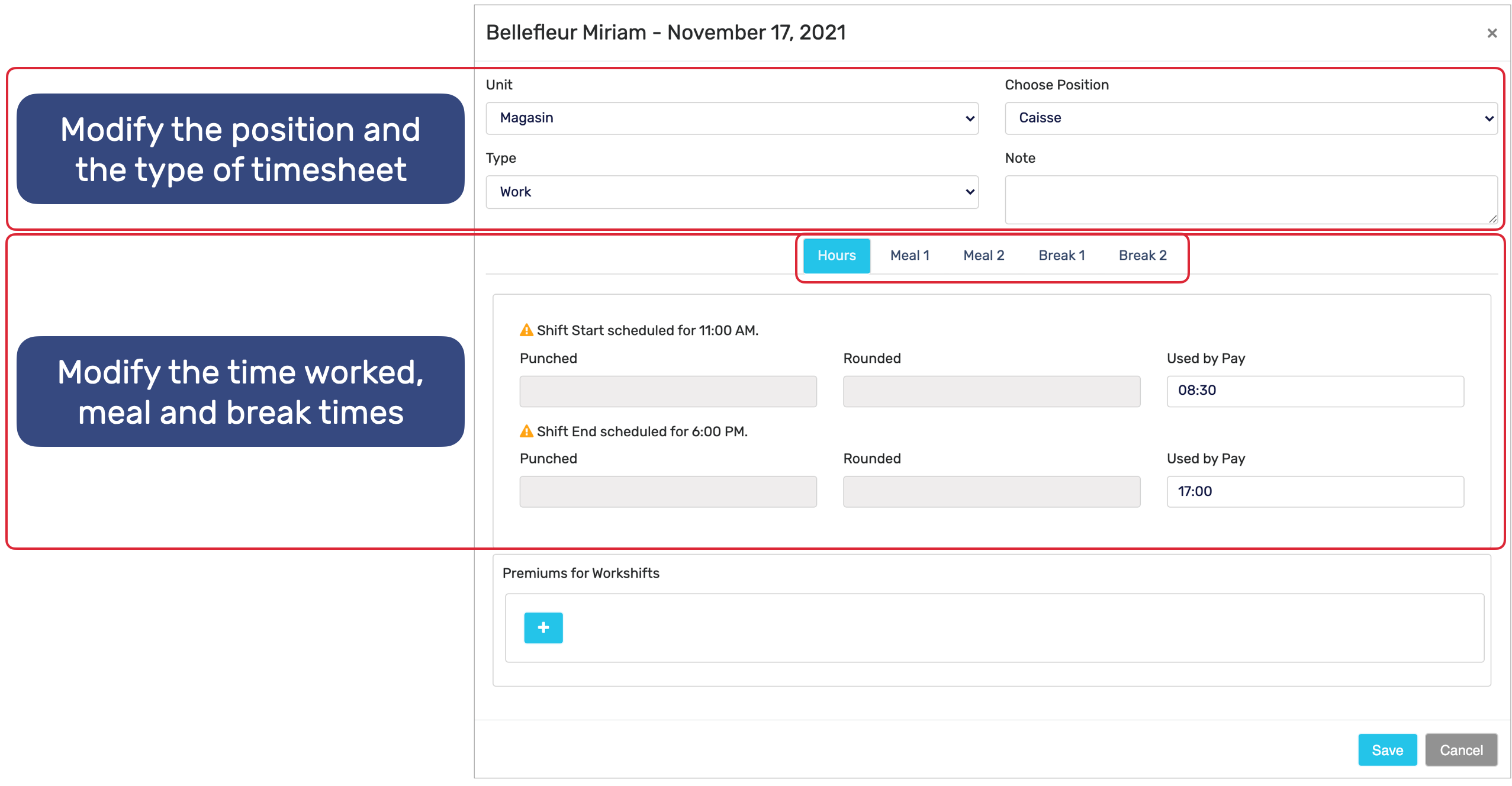Click the shift end Rounded field
The width and height of the screenshot is (1512, 786).
(x=991, y=491)
